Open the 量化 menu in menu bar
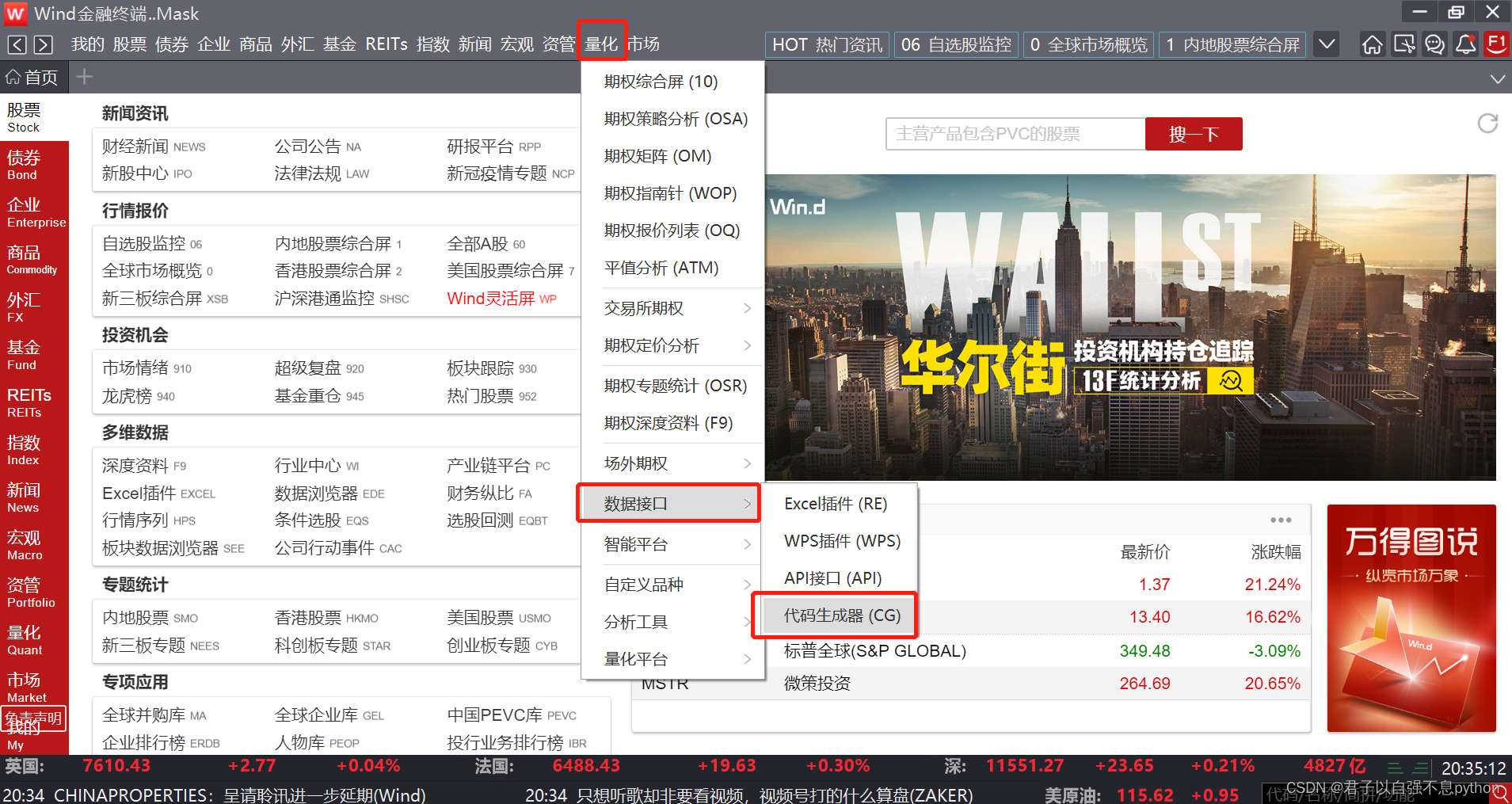 click(601, 44)
